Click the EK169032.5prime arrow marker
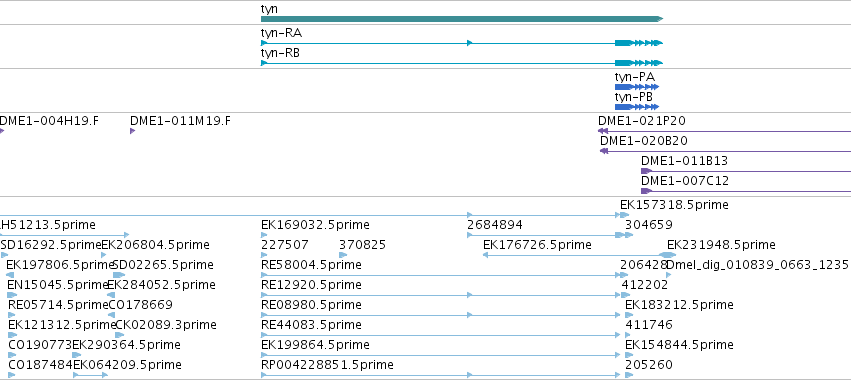This screenshot has width=851, height=380. (264, 235)
